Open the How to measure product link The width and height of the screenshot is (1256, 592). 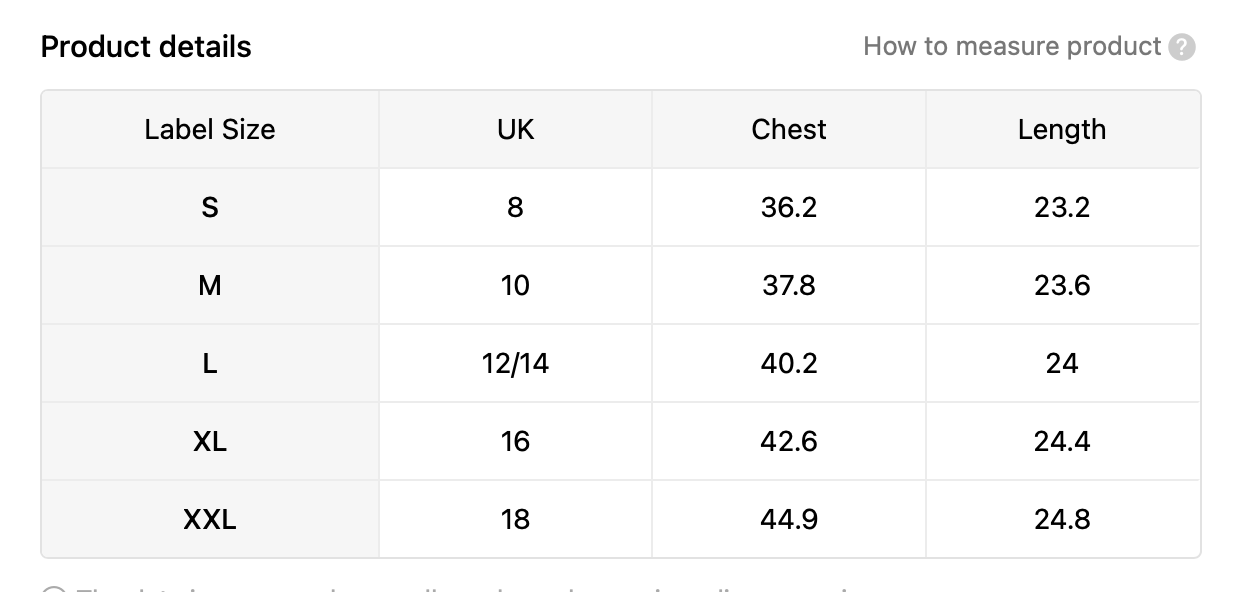(x=1012, y=47)
